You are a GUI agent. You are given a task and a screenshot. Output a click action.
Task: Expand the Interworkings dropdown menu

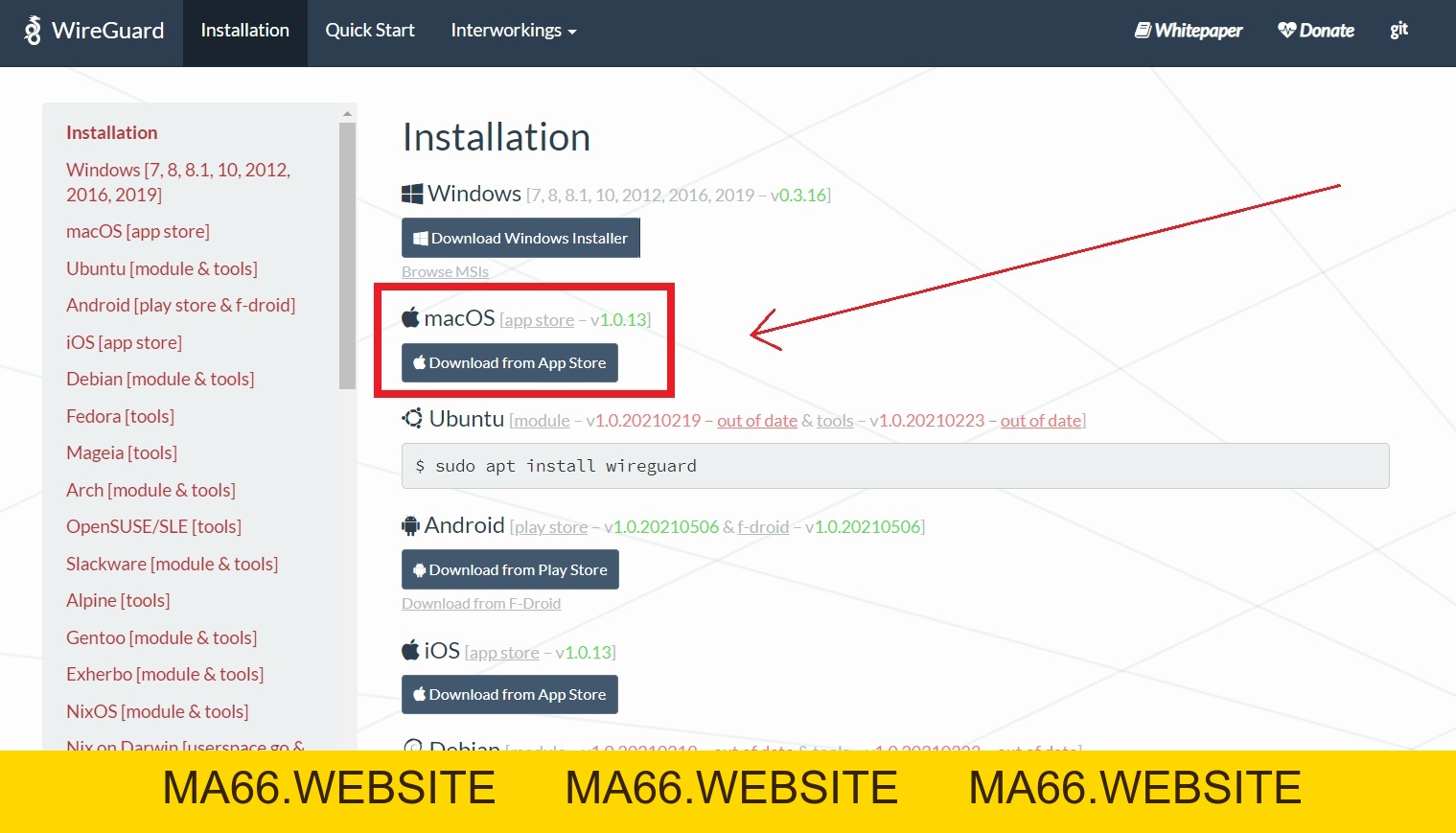point(514,31)
